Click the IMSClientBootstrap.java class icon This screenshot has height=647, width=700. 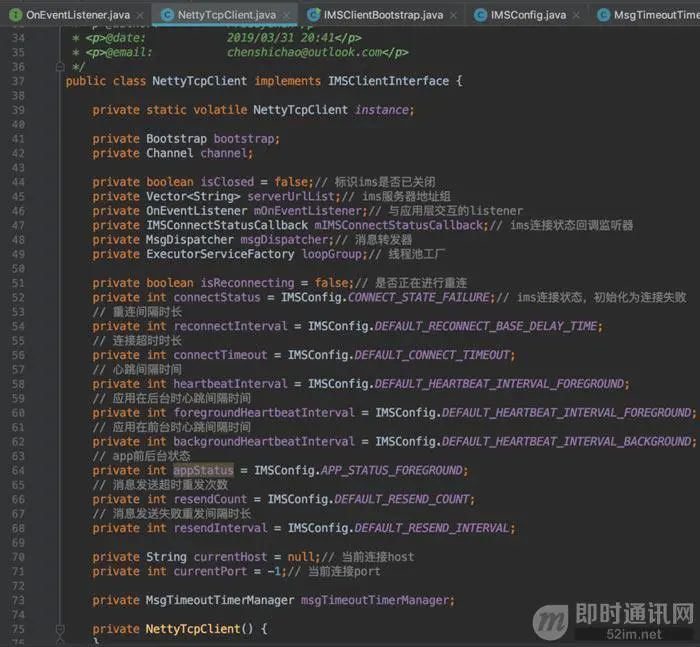coord(313,15)
